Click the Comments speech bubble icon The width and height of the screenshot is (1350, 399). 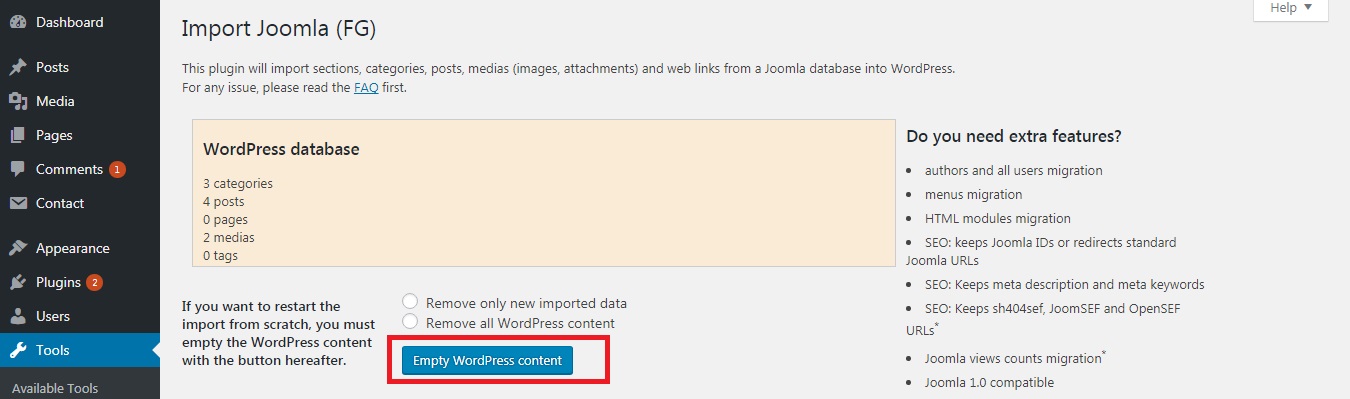coord(18,169)
